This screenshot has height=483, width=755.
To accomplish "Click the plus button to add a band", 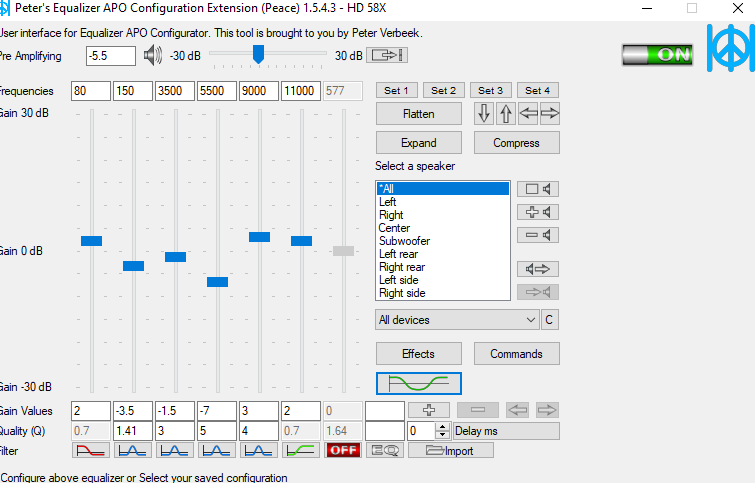I will (x=429, y=410).
